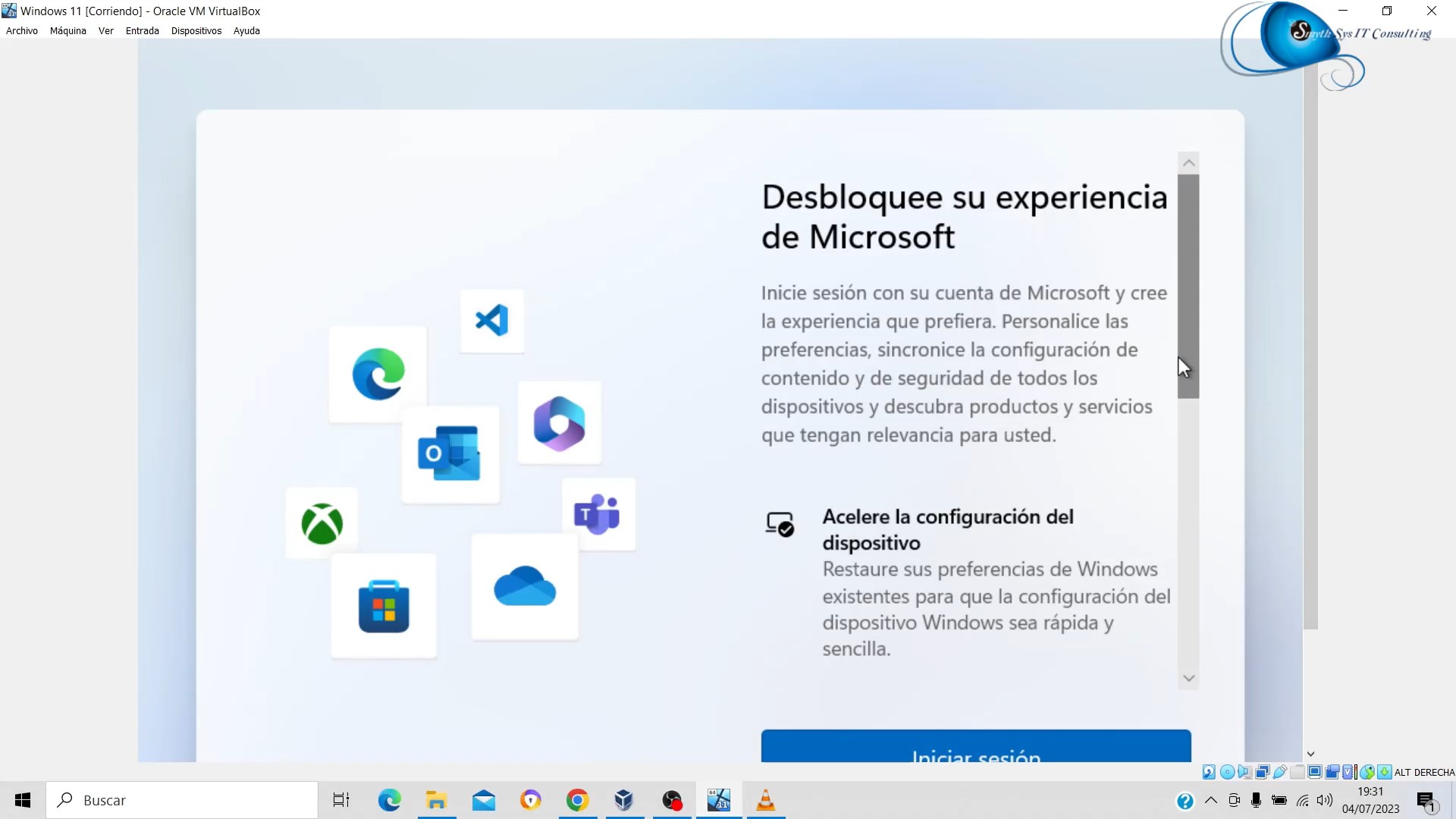Click the dialog's vertical scrollbar thumb
The width and height of the screenshot is (1456, 819).
coord(1188,287)
